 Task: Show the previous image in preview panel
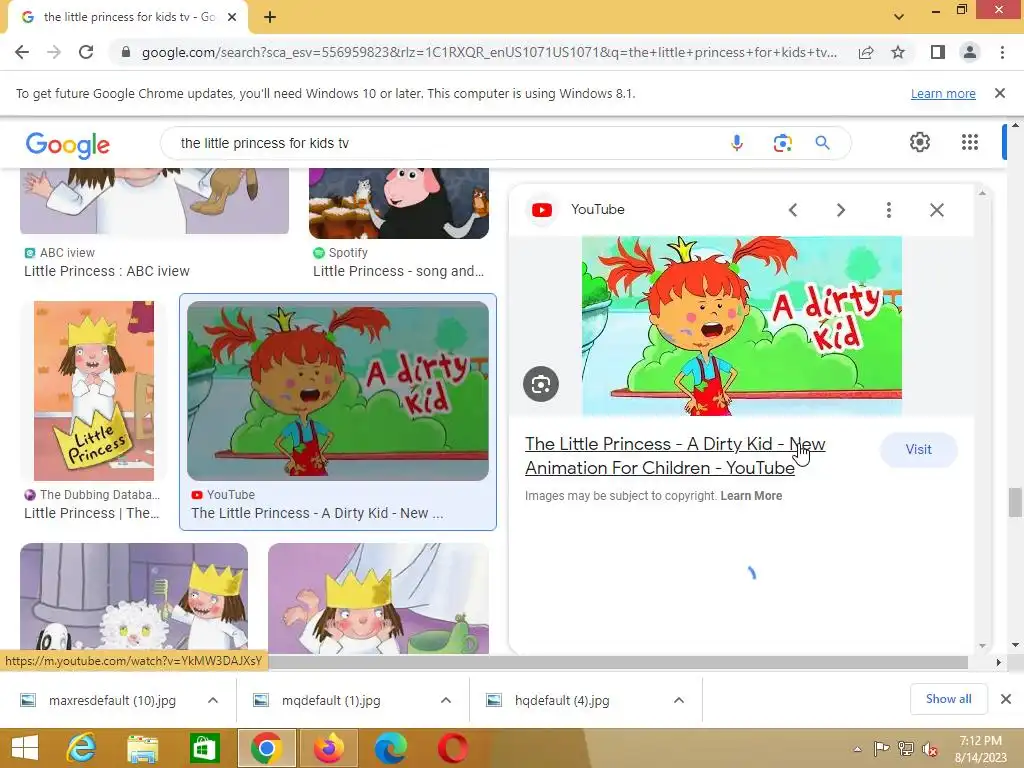click(793, 210)
